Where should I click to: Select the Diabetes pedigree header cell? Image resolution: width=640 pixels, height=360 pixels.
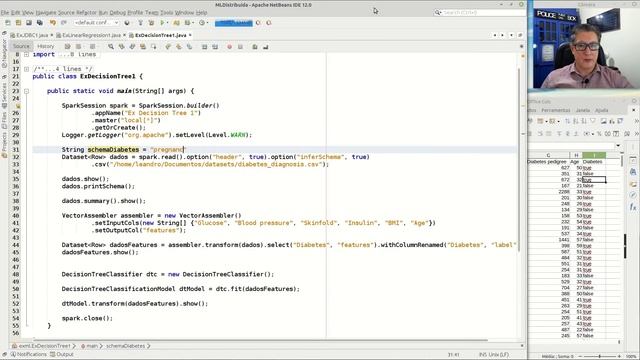[x=548, y=162]
